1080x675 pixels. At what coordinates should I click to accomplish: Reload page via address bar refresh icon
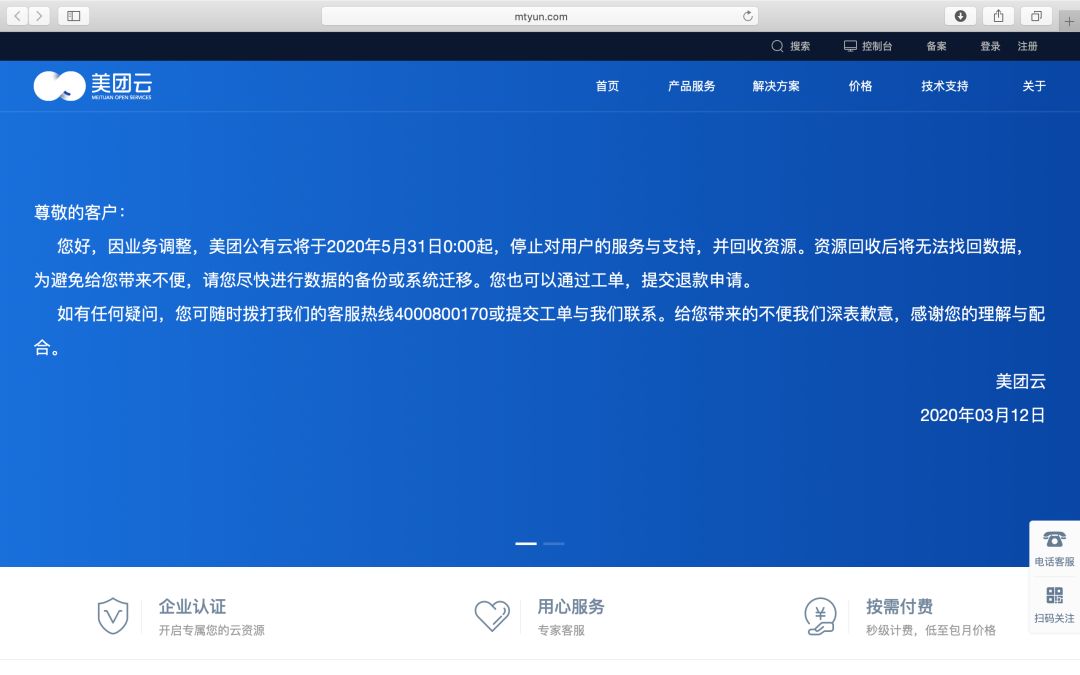(x=747, y=16)
